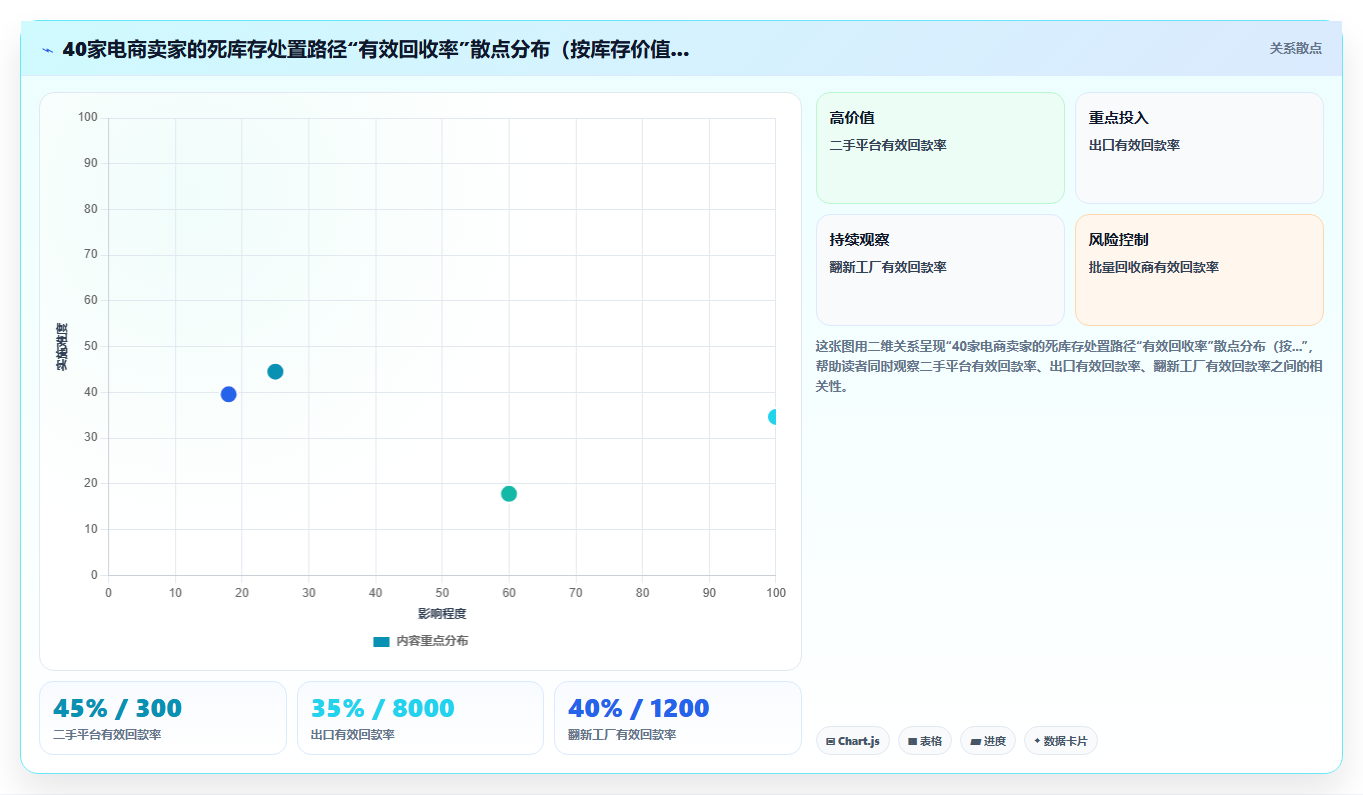Select the 进度 tag chip

click(x=988, y=741)
